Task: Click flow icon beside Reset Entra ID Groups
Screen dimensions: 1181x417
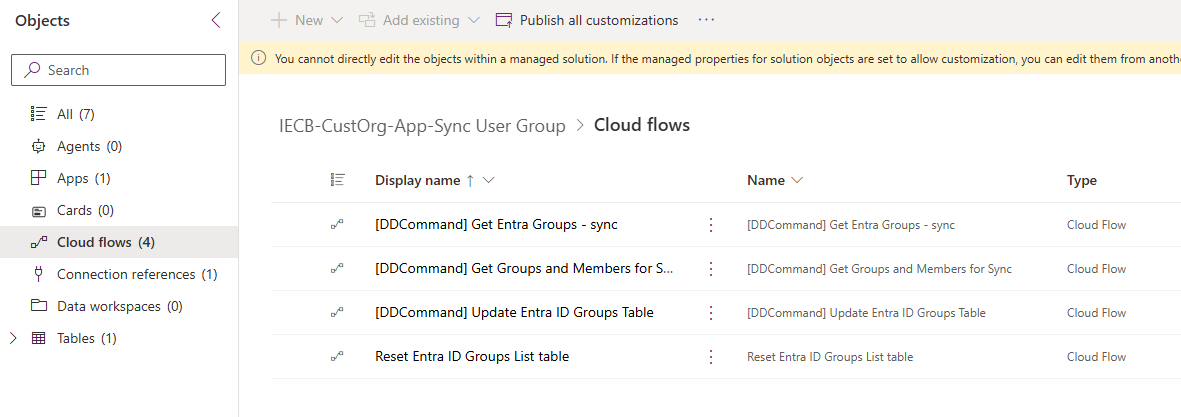Action: pyautogui.click(x=338, y=357)
